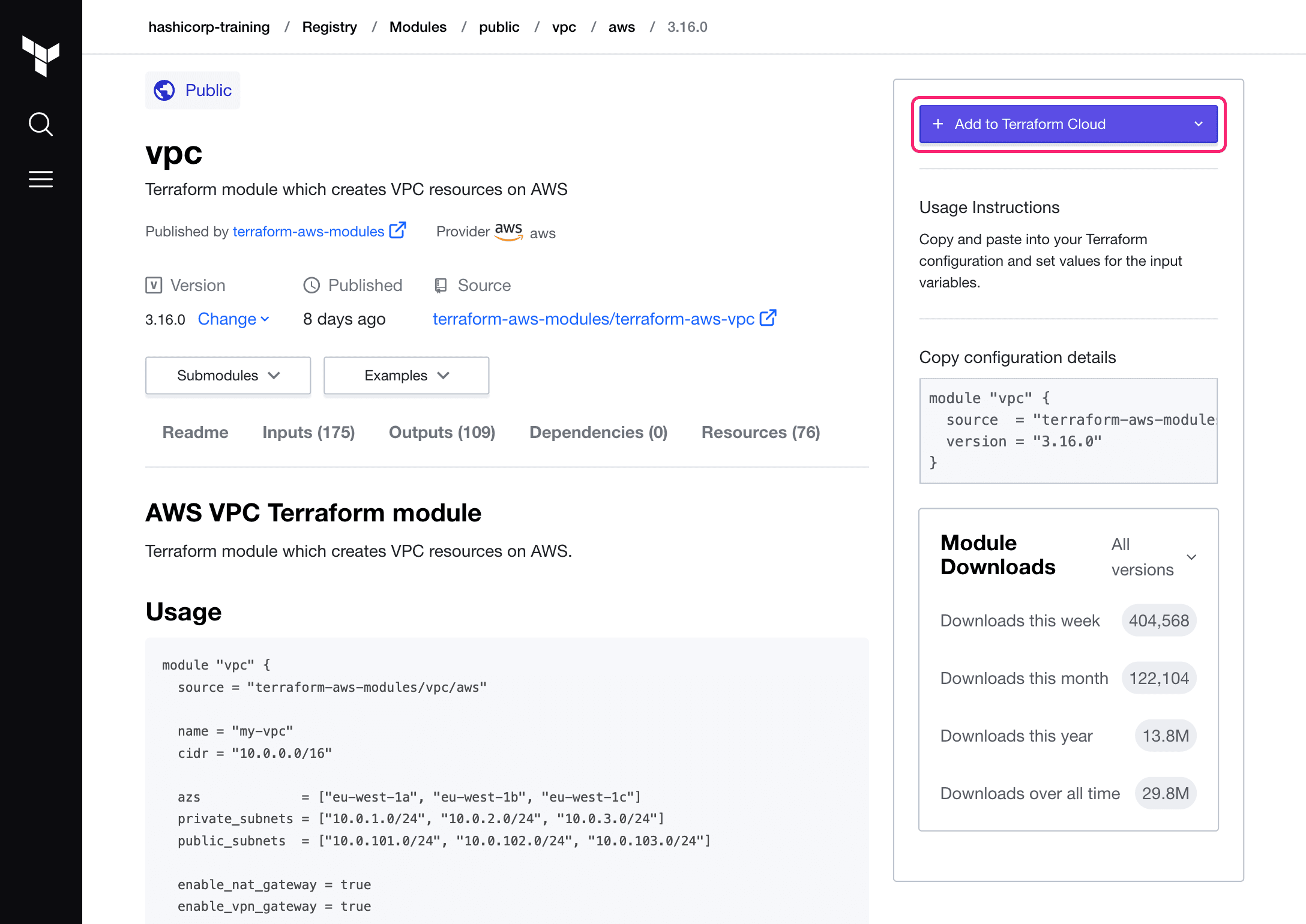Click the Outputs (109) tab

click(442, 432)
